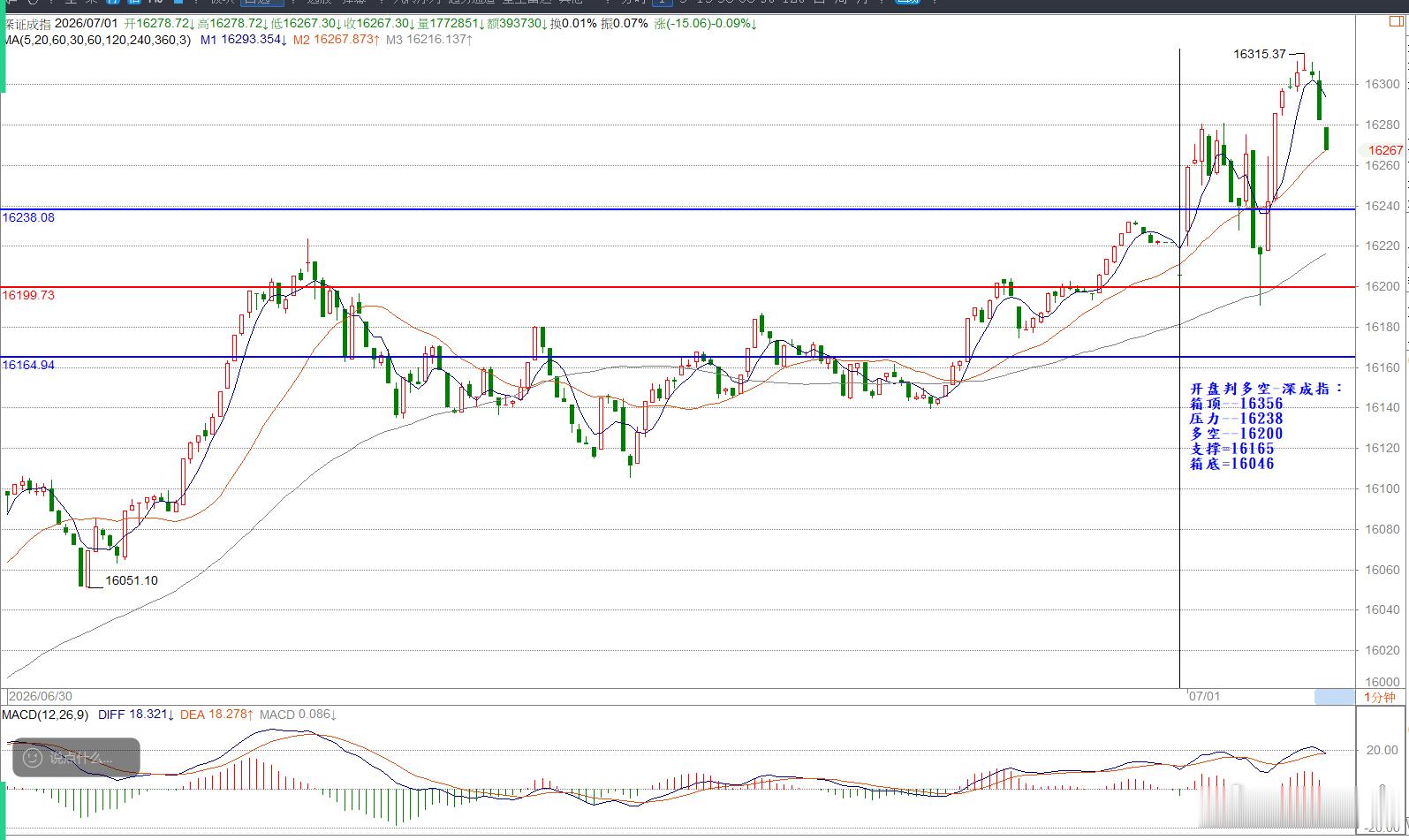Click the 16315.37 high price marker
Screen dimensions: 1409x840
1260,54
